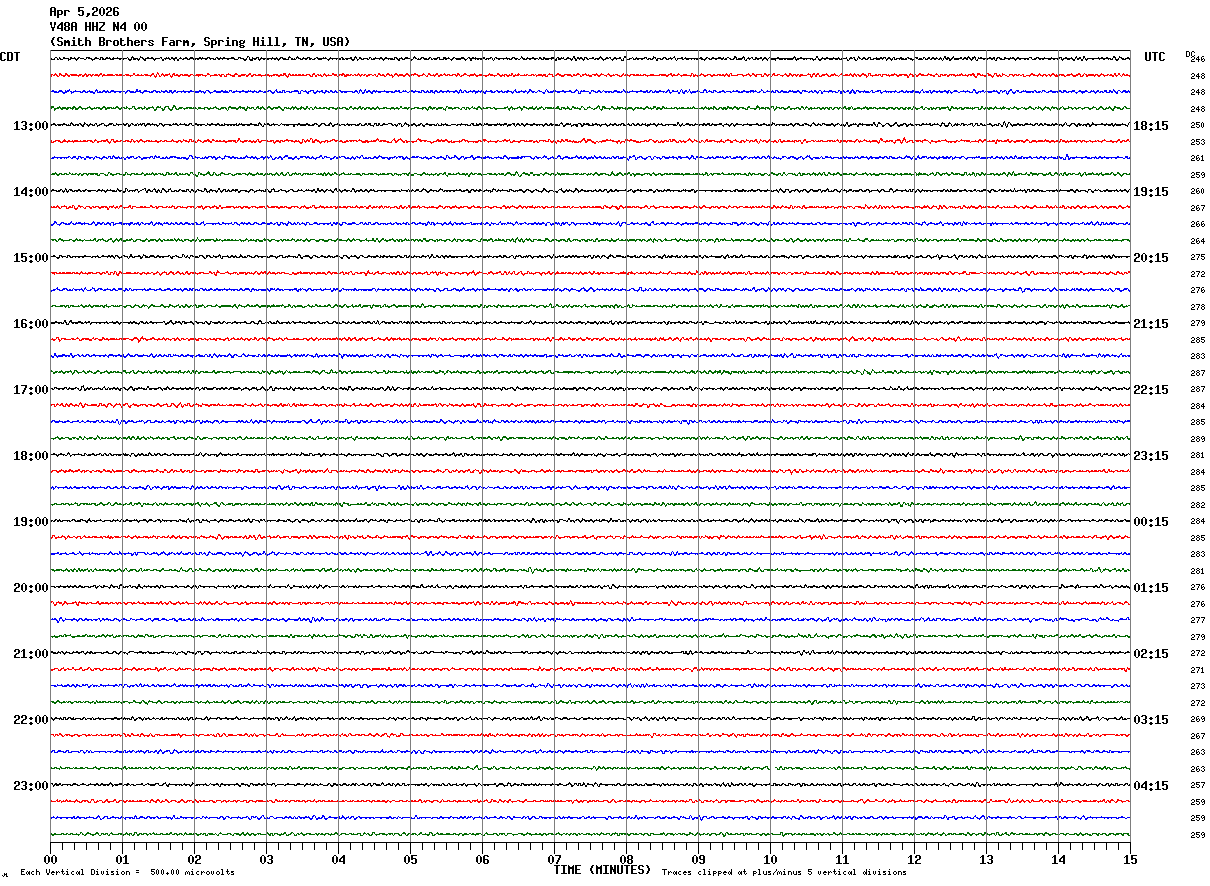Select the 17:00 CDT row label
The height and width of the screenshot is (886, 1210).
pos(31,390)
